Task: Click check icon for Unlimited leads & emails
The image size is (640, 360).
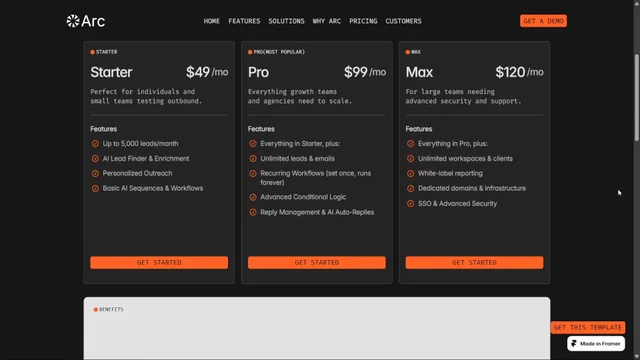Action: [x=253, y=158]
